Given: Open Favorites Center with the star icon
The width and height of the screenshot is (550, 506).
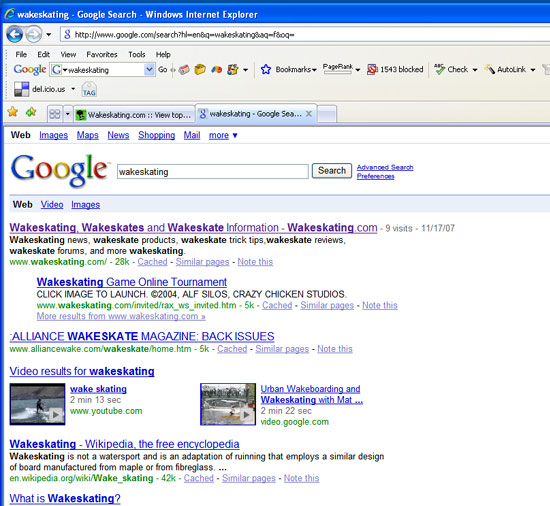Looking at the screenshot, I should point(13,112).
